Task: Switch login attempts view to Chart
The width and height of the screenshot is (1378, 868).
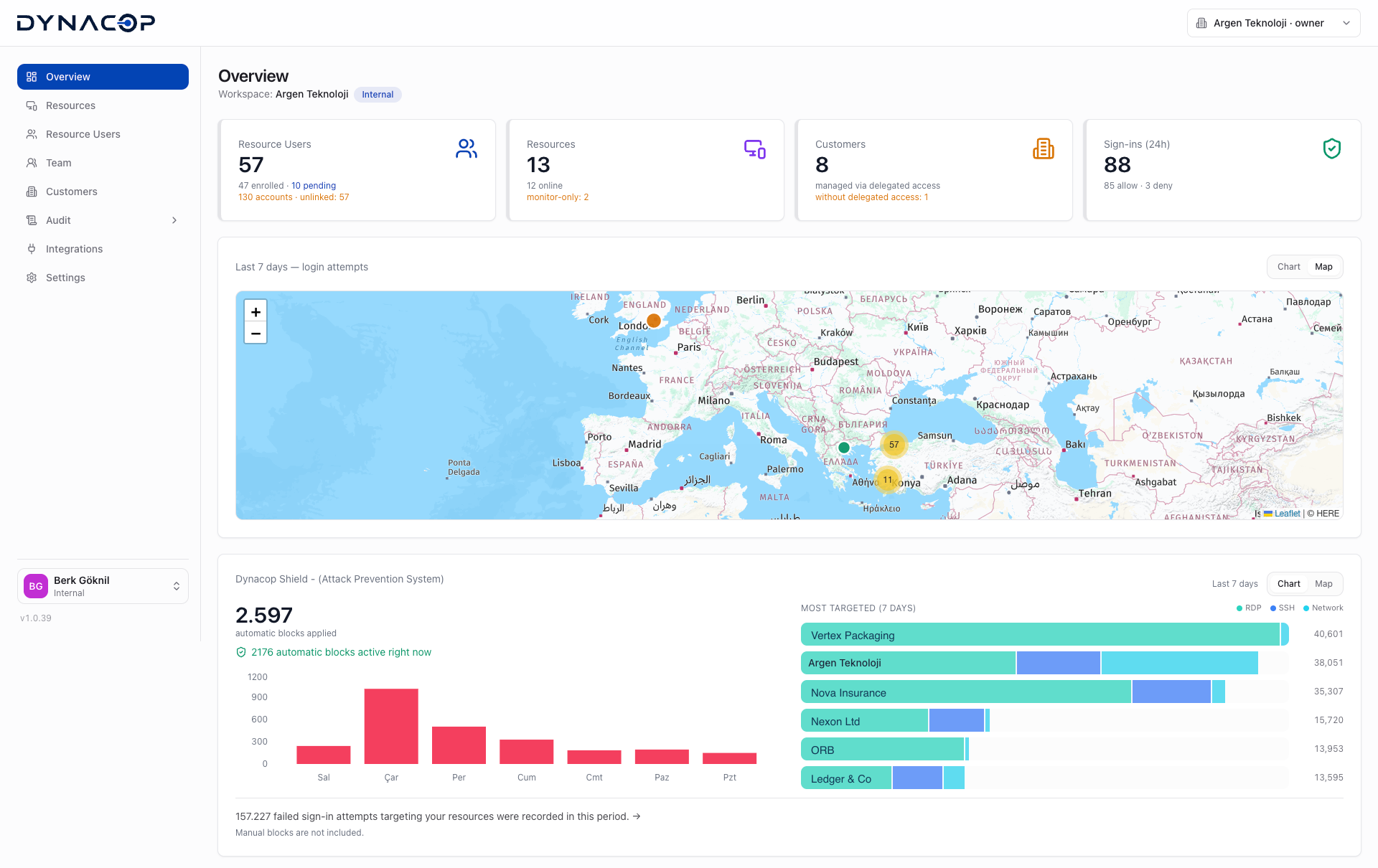Action: click(1288, 267)
